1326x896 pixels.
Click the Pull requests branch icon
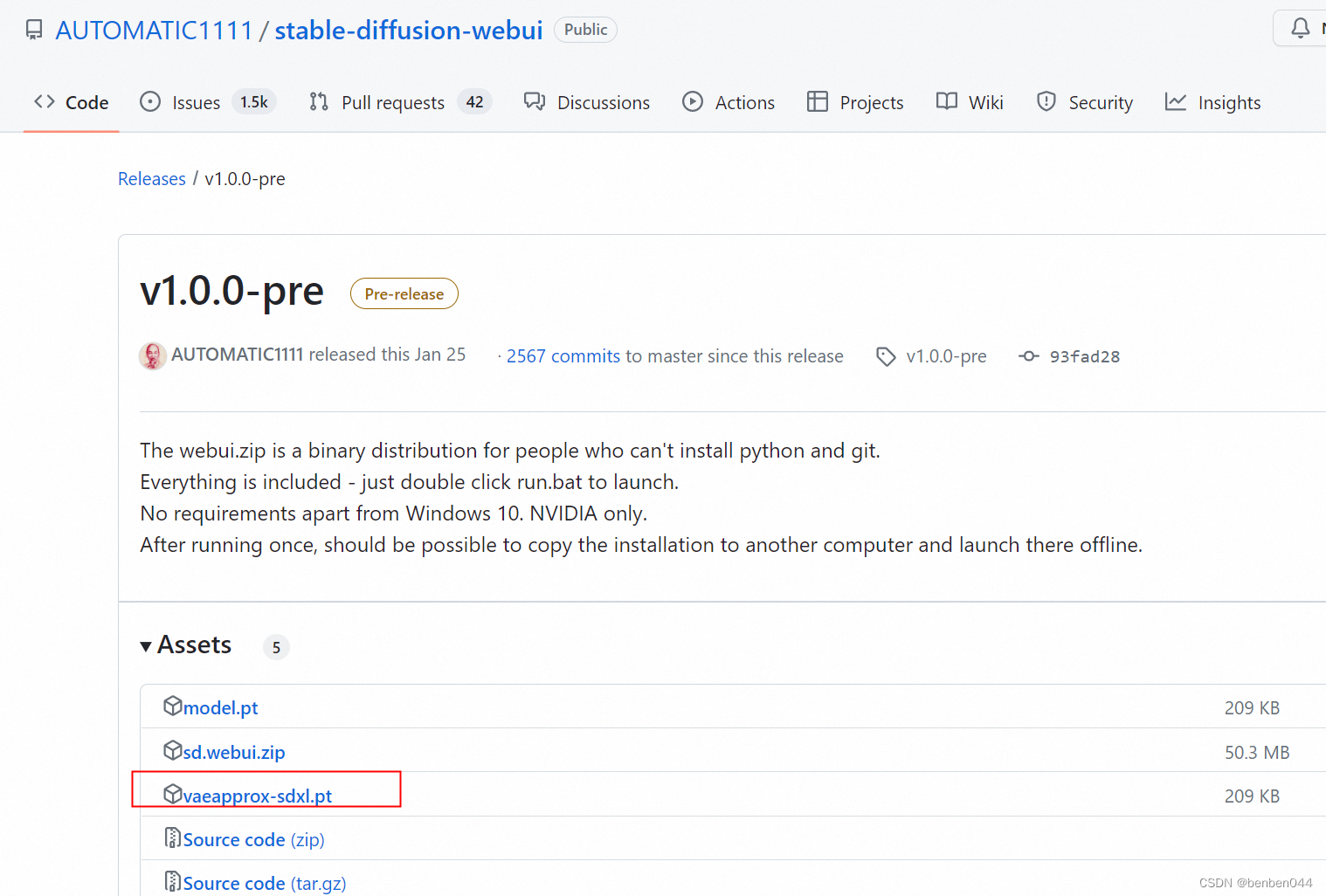[319, 102]
